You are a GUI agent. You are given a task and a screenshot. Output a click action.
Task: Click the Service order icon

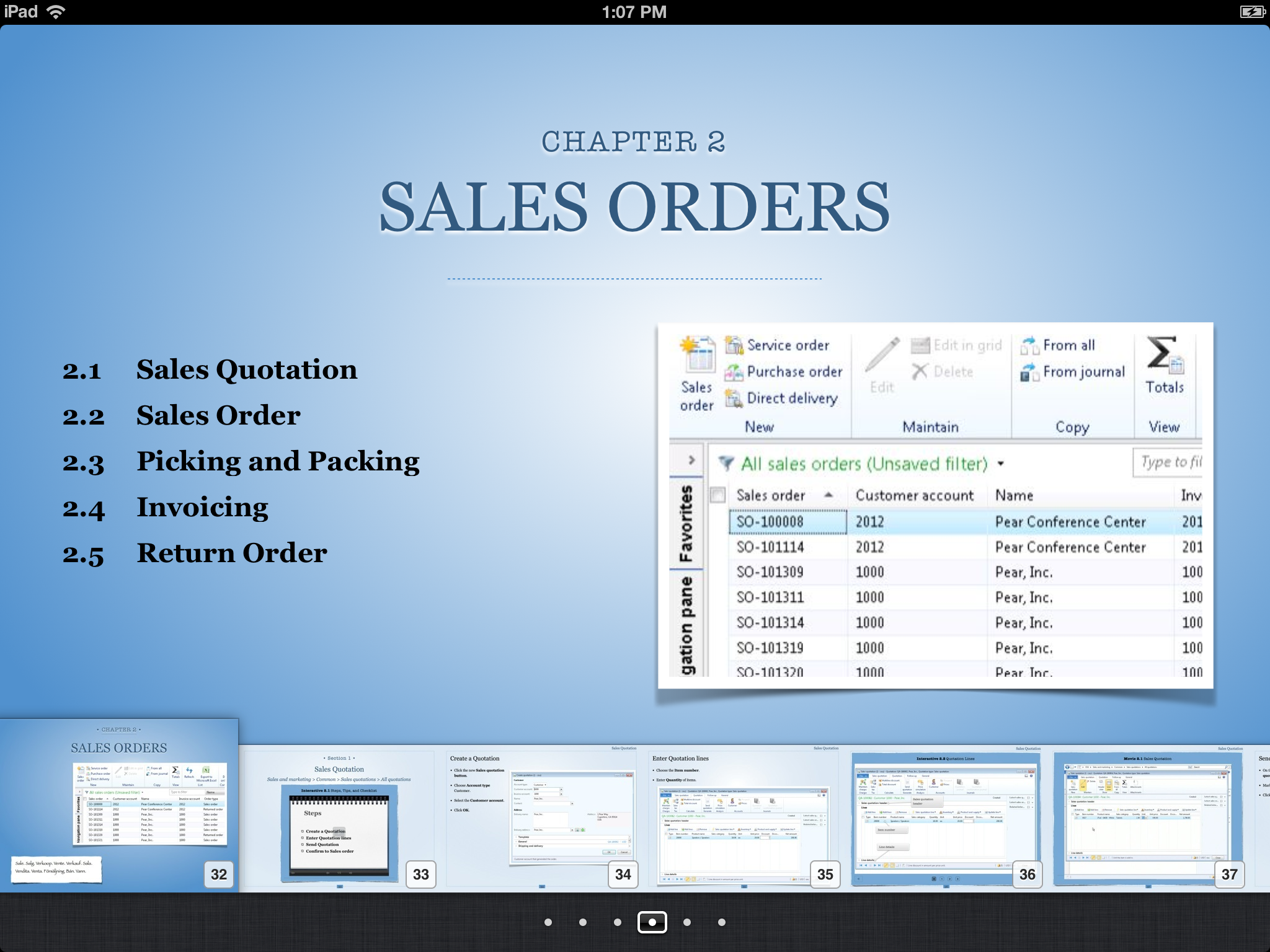coord(734,345)
